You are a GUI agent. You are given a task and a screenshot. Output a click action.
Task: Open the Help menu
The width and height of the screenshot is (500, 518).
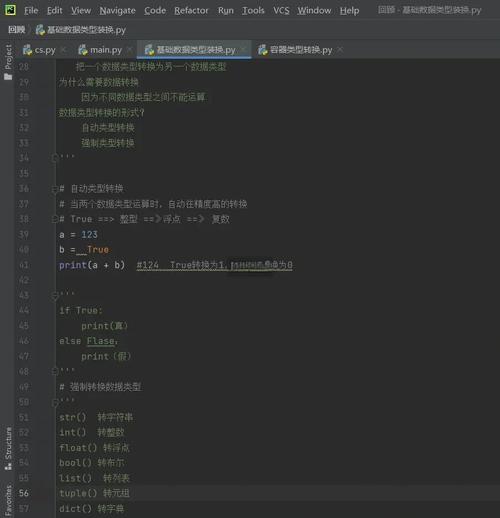[x=349, y=11]
